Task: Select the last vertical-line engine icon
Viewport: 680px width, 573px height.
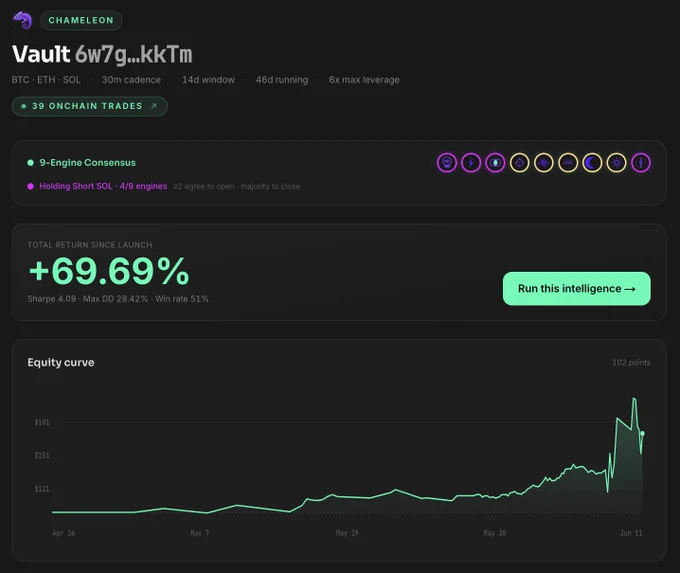Action: point(641,163)
